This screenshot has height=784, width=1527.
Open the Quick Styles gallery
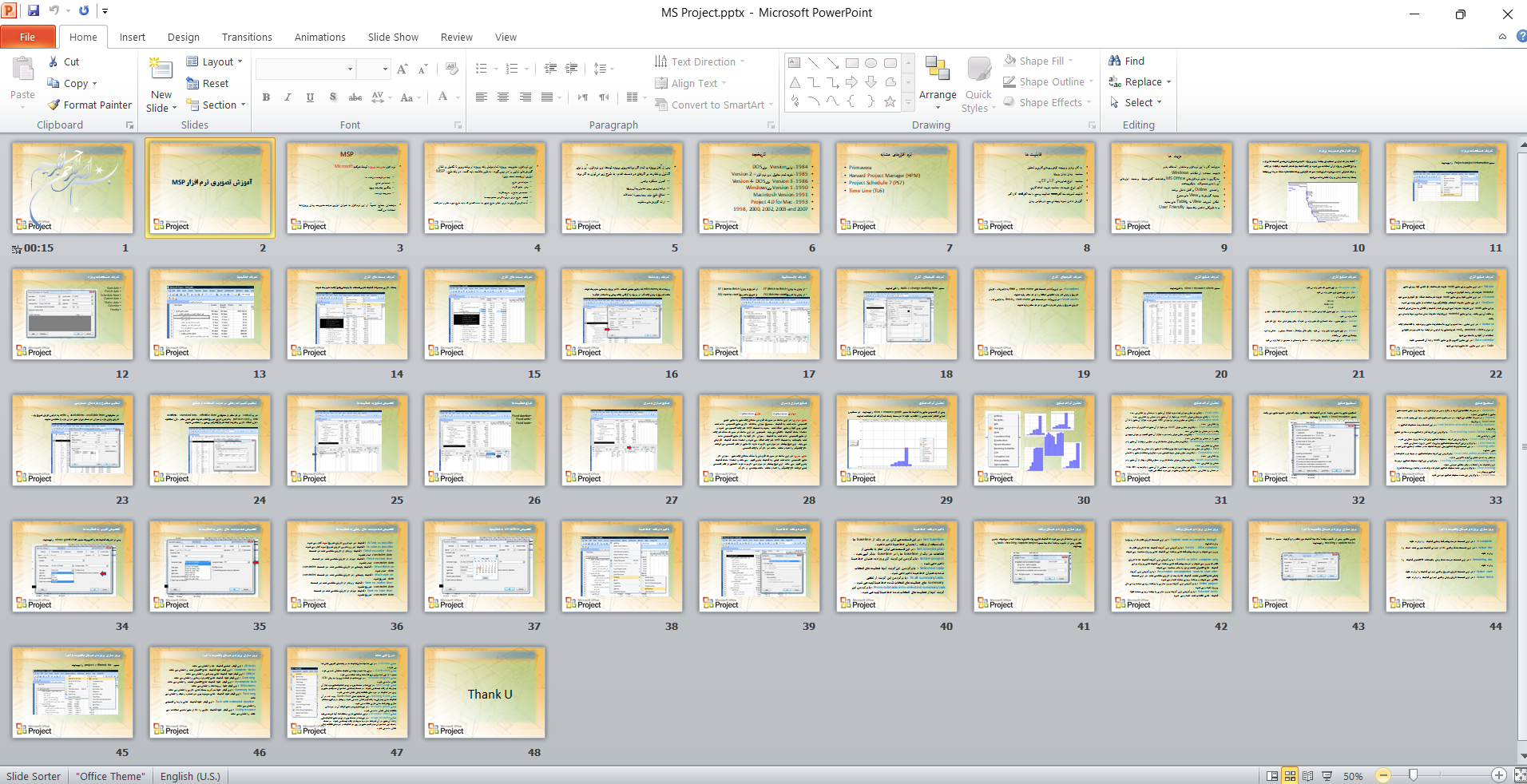pos(978,85)
